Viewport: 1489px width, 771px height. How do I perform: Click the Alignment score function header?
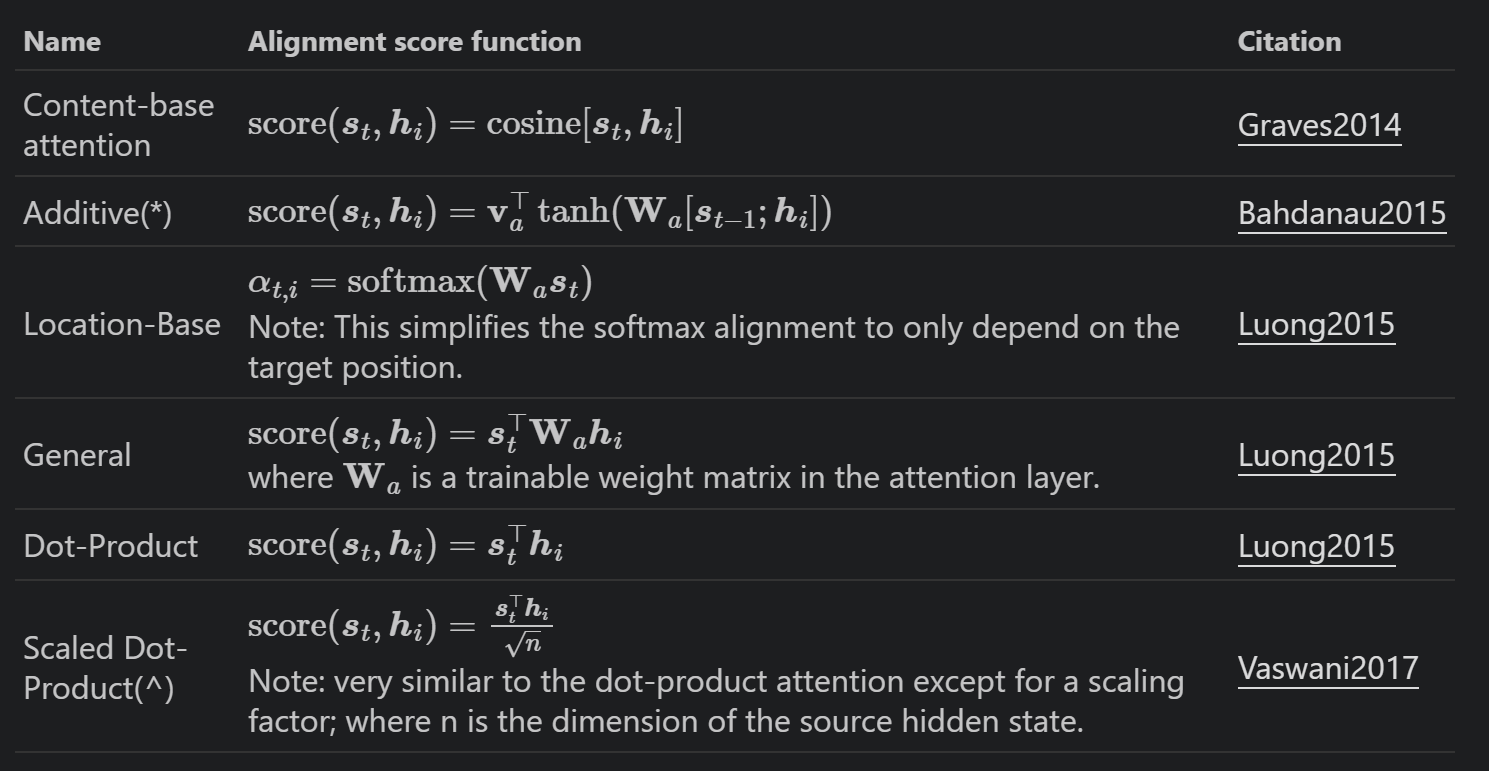[414, 42]
